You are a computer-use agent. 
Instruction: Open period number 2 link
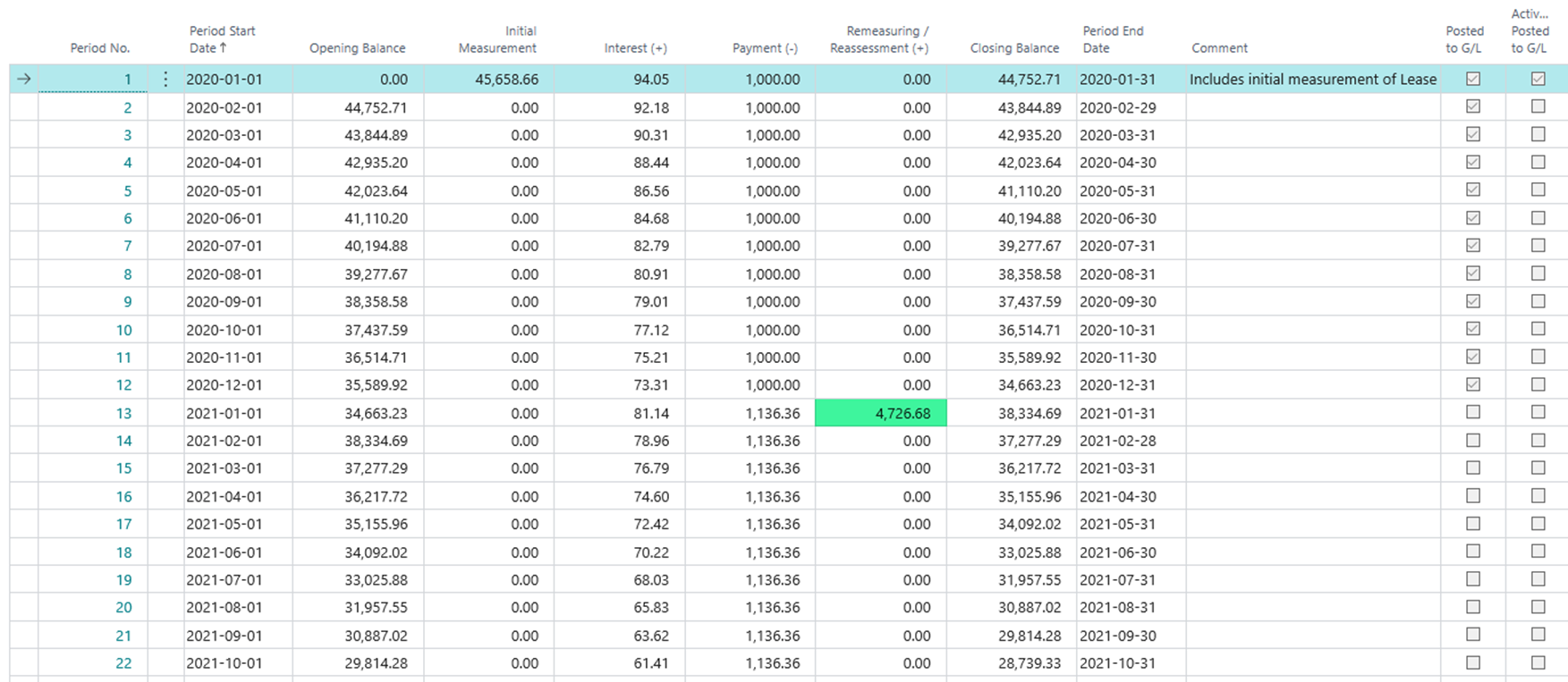[x=127, y=108]
